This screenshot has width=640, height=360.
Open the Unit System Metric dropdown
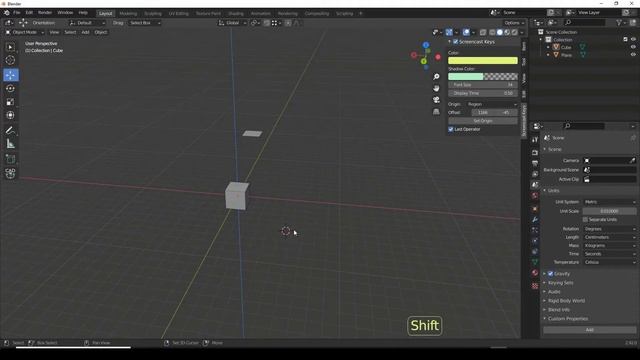tap(609, 202)
